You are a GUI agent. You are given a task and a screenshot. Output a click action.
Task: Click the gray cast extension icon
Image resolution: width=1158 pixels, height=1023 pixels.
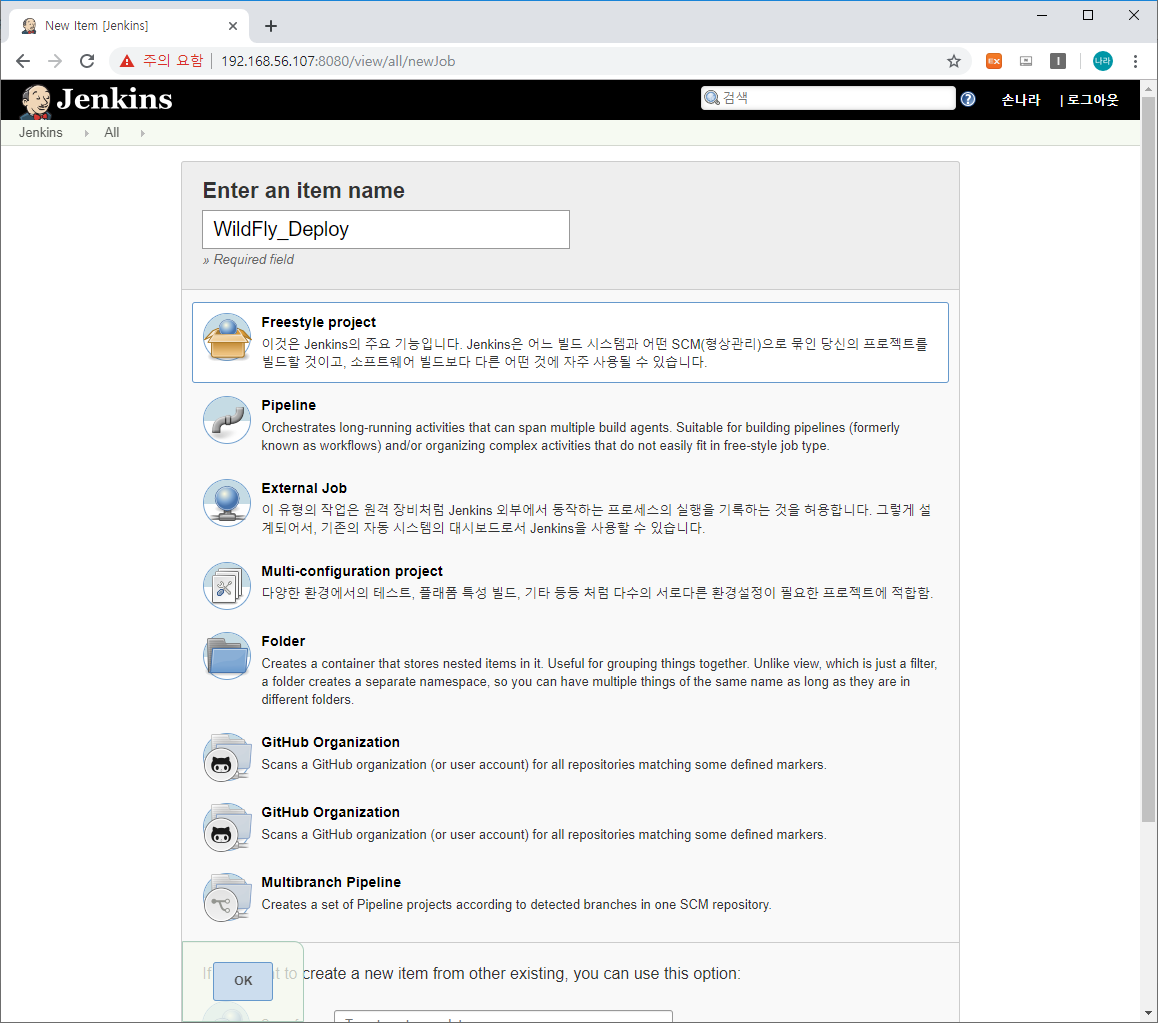pyautogui.click(x=1026, y=61)
